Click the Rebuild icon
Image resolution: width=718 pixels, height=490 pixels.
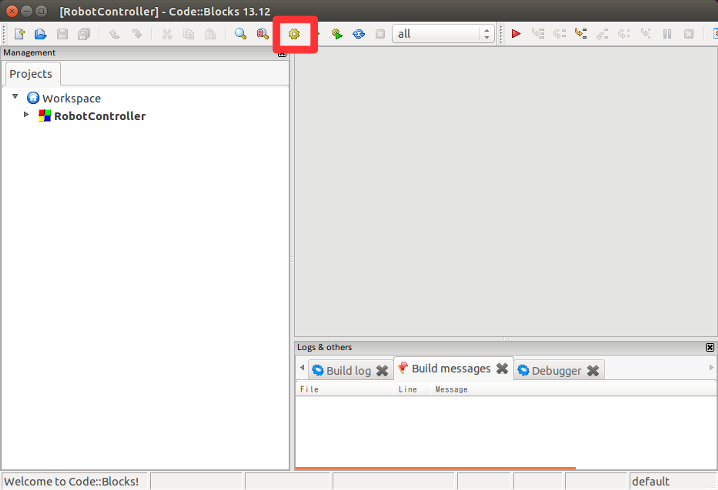click(358, 34)
